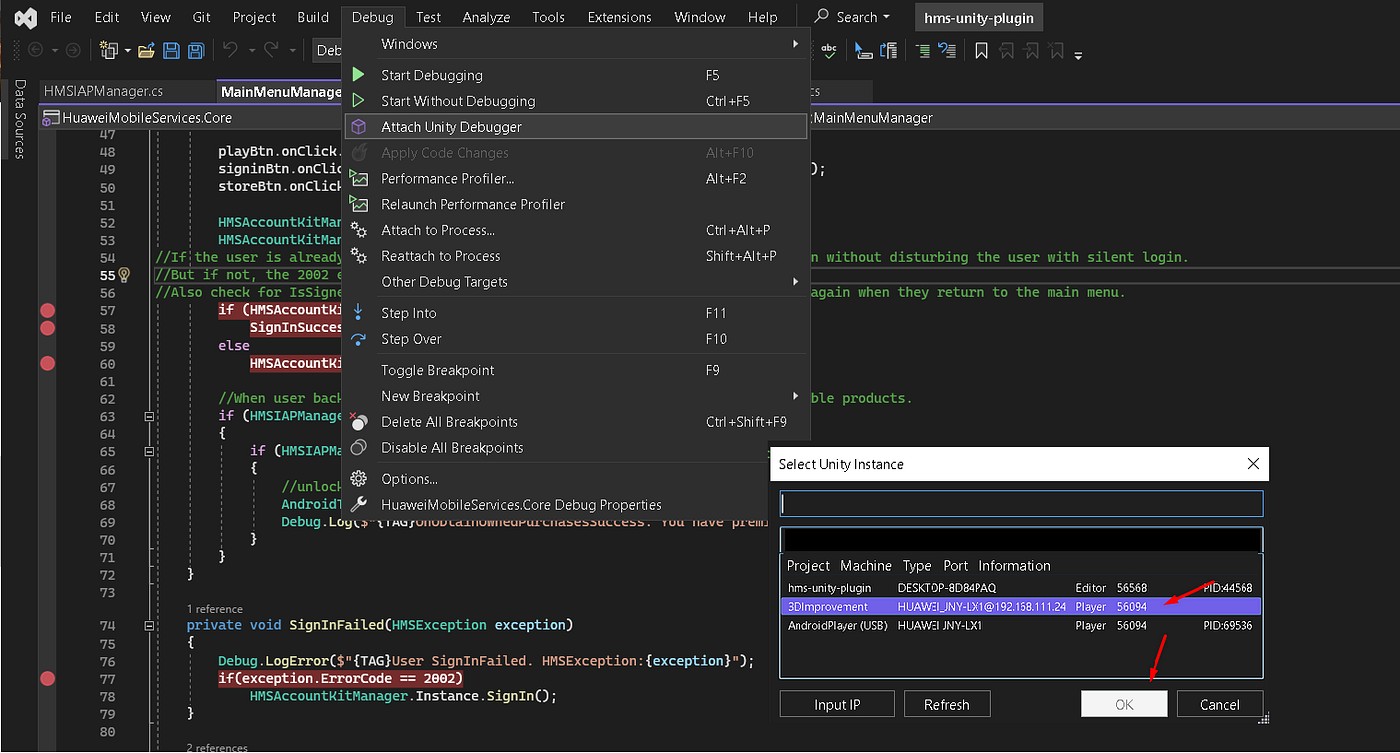Choose Start Debugging from Debug menu

[431, 75]
